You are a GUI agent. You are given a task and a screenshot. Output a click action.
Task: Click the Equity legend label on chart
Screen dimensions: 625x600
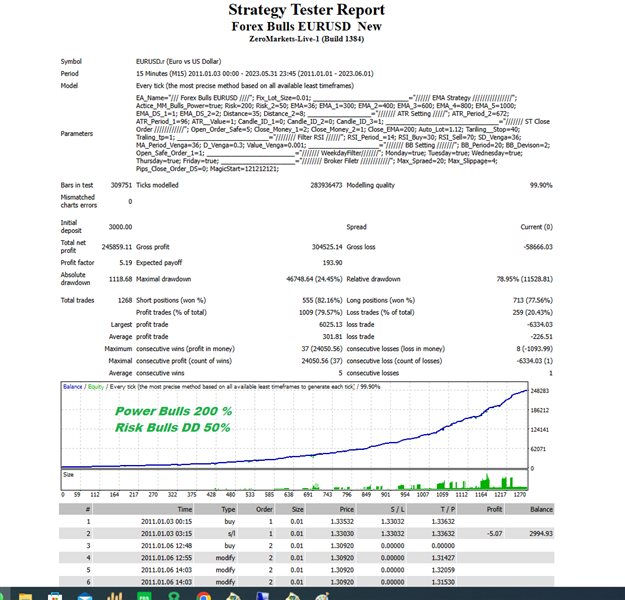(96, 387)
